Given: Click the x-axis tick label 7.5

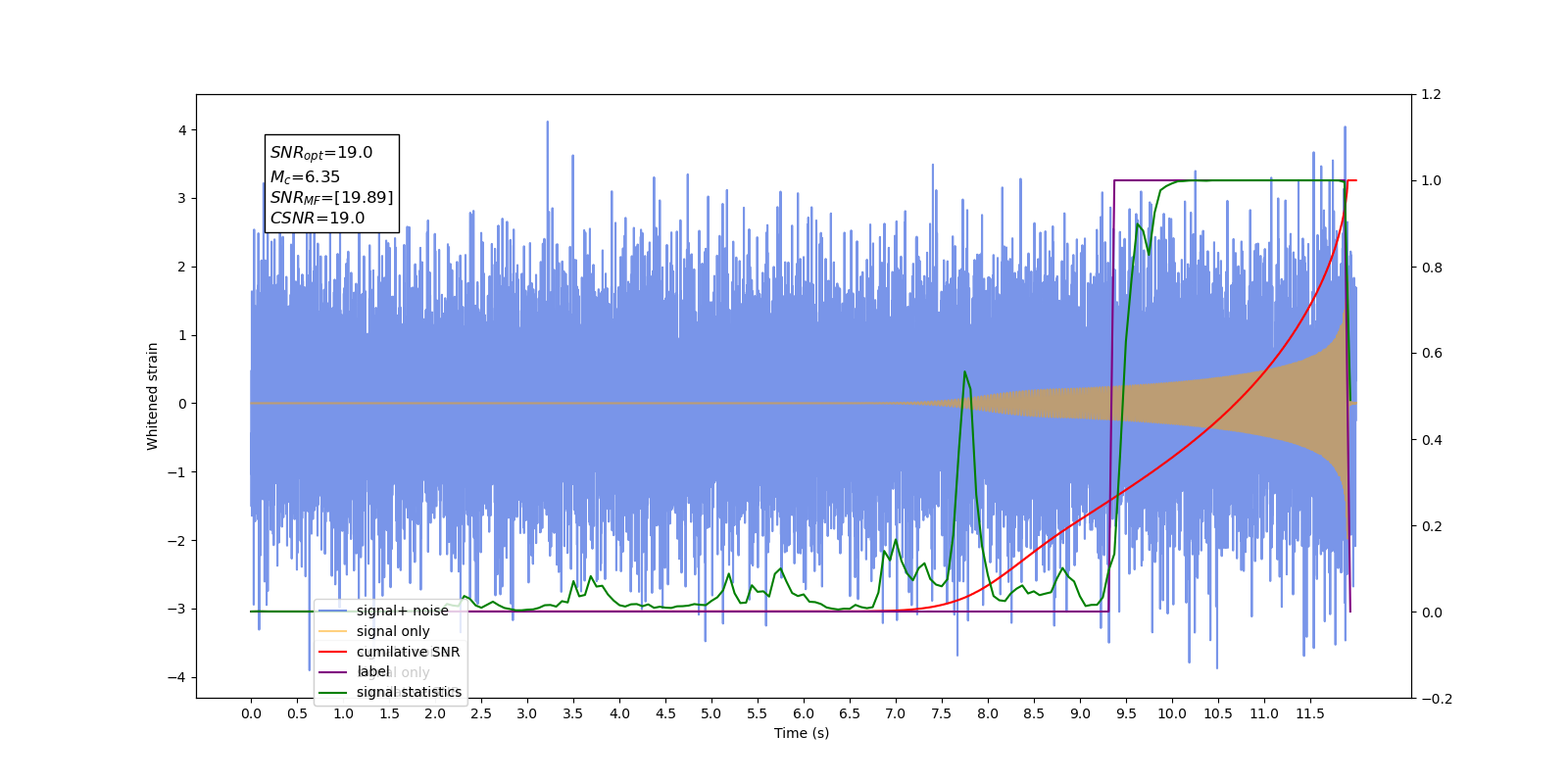Looking at the screenshot, I should click(x=942, y=713).
